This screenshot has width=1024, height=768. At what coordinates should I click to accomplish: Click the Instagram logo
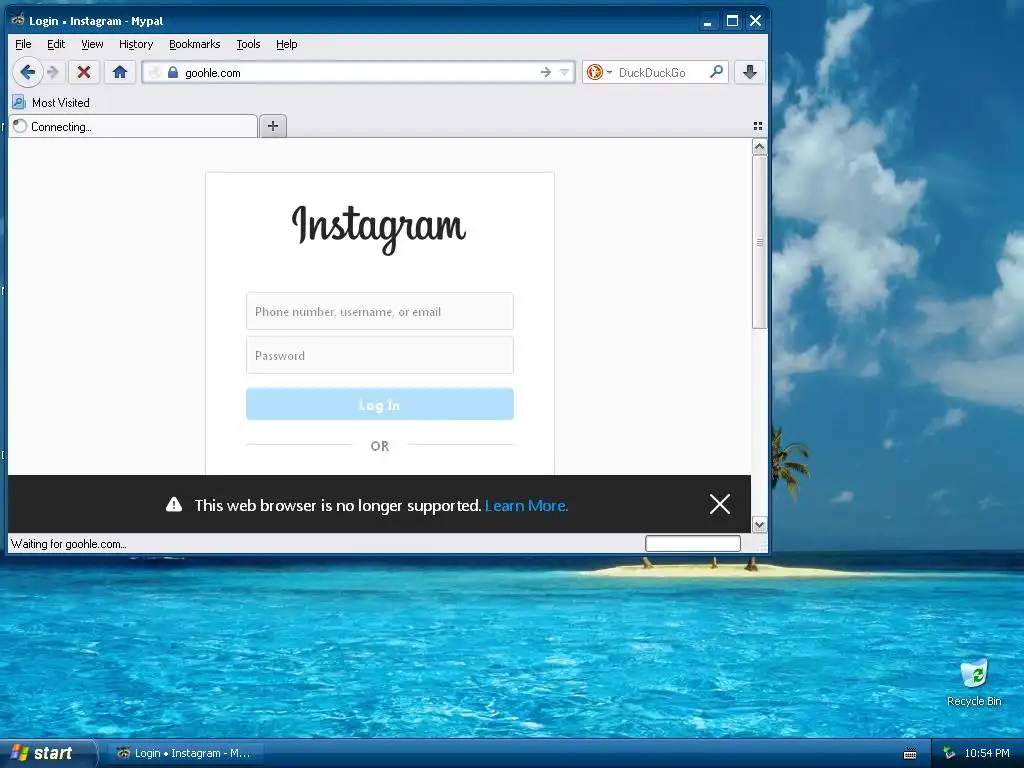[379, 229]
